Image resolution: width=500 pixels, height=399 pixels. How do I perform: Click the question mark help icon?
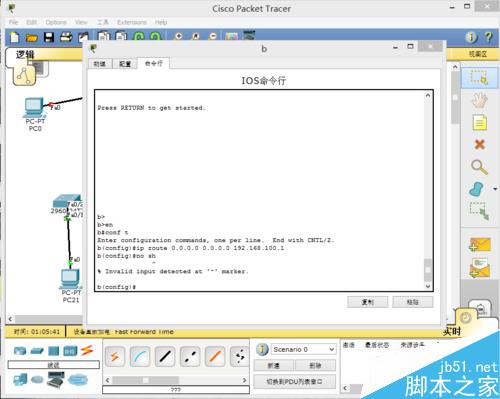tap(489, 37)
